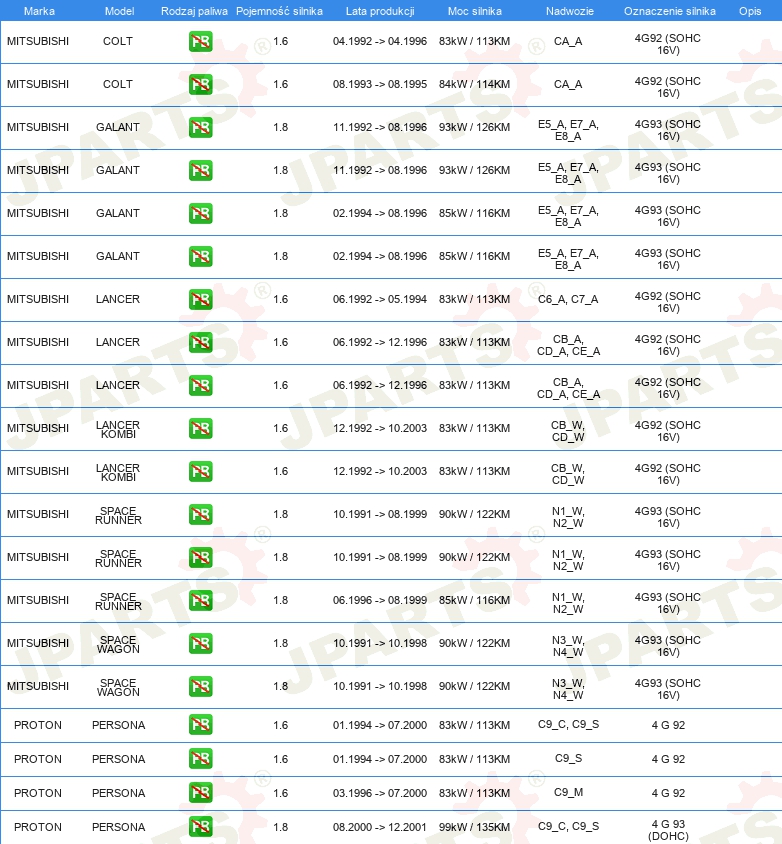Click the Moc silnika column header

tap(475, 11)
